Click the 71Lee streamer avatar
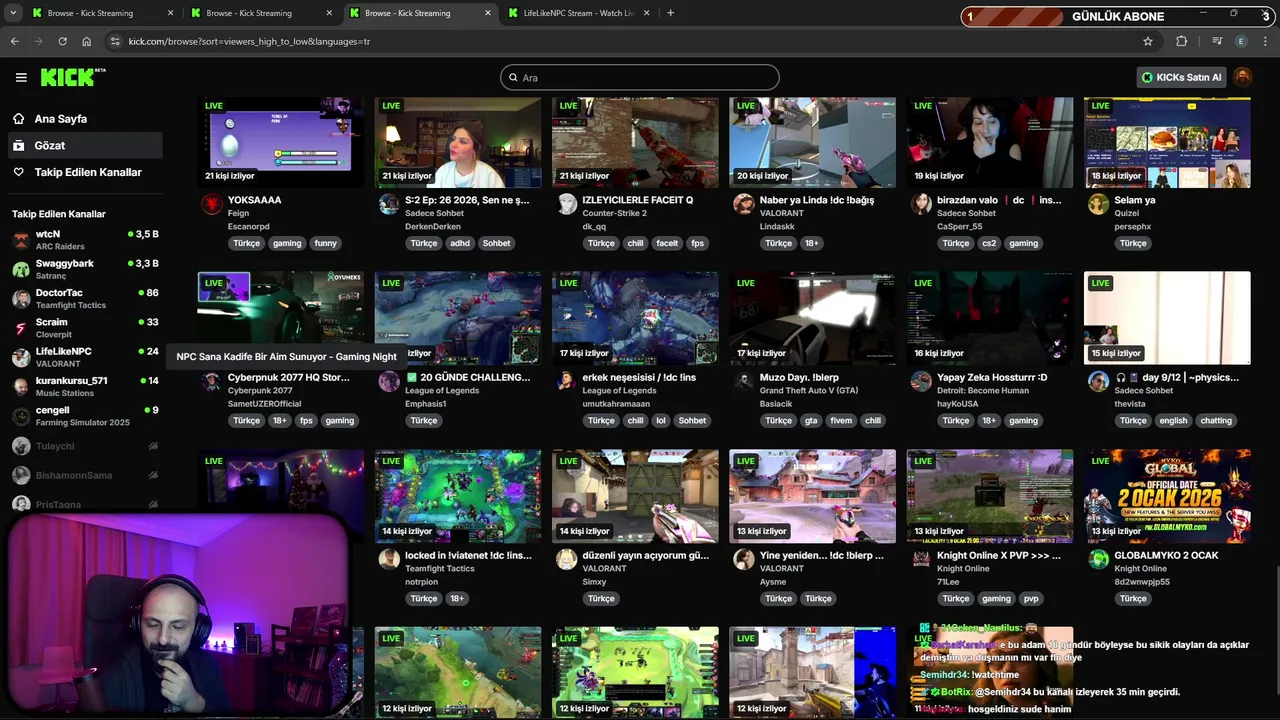 tap(921, 560)
